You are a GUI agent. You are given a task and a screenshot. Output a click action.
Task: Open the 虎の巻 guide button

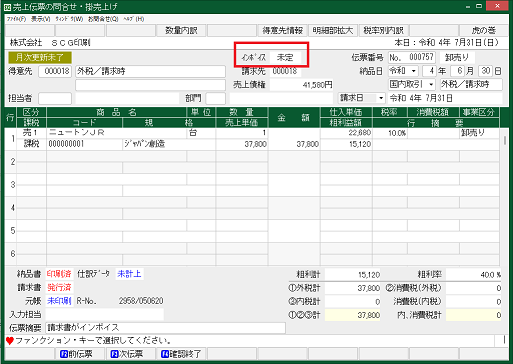[484, 31]
